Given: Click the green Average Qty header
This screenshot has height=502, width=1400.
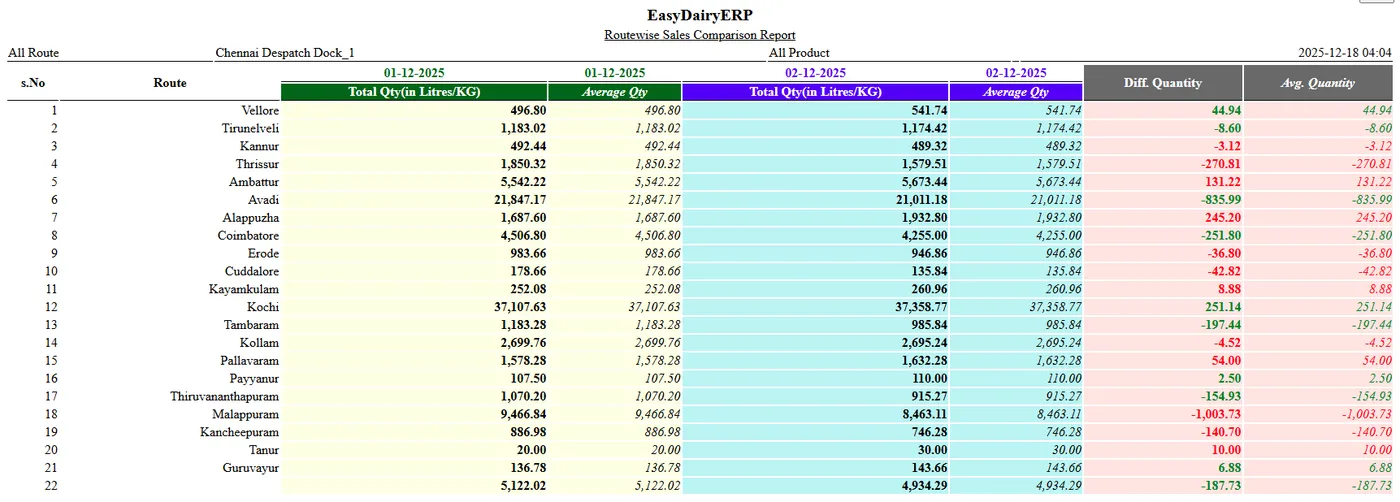Looking at the screenshot, I should pyautogui.click(x=615, y=92).
